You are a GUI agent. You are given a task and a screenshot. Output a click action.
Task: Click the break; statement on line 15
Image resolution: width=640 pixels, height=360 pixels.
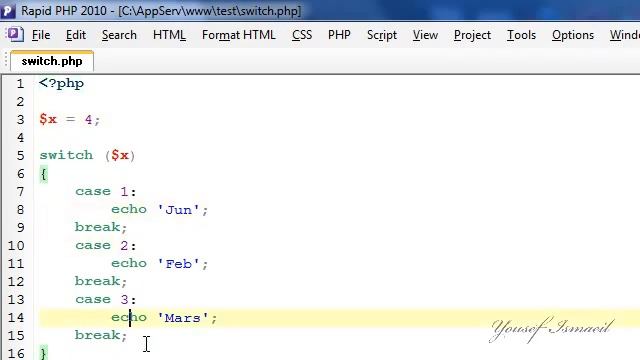tap(101, 335)
